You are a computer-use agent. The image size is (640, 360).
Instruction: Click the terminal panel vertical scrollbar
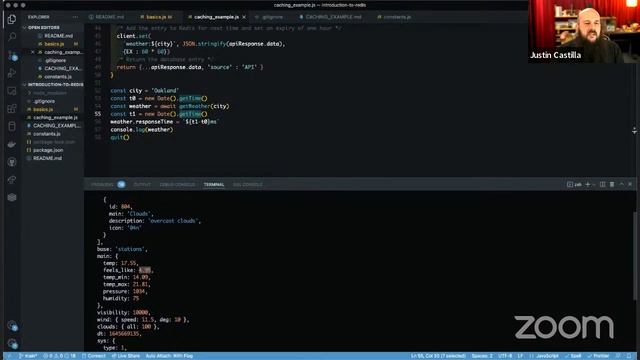point(634,255)
